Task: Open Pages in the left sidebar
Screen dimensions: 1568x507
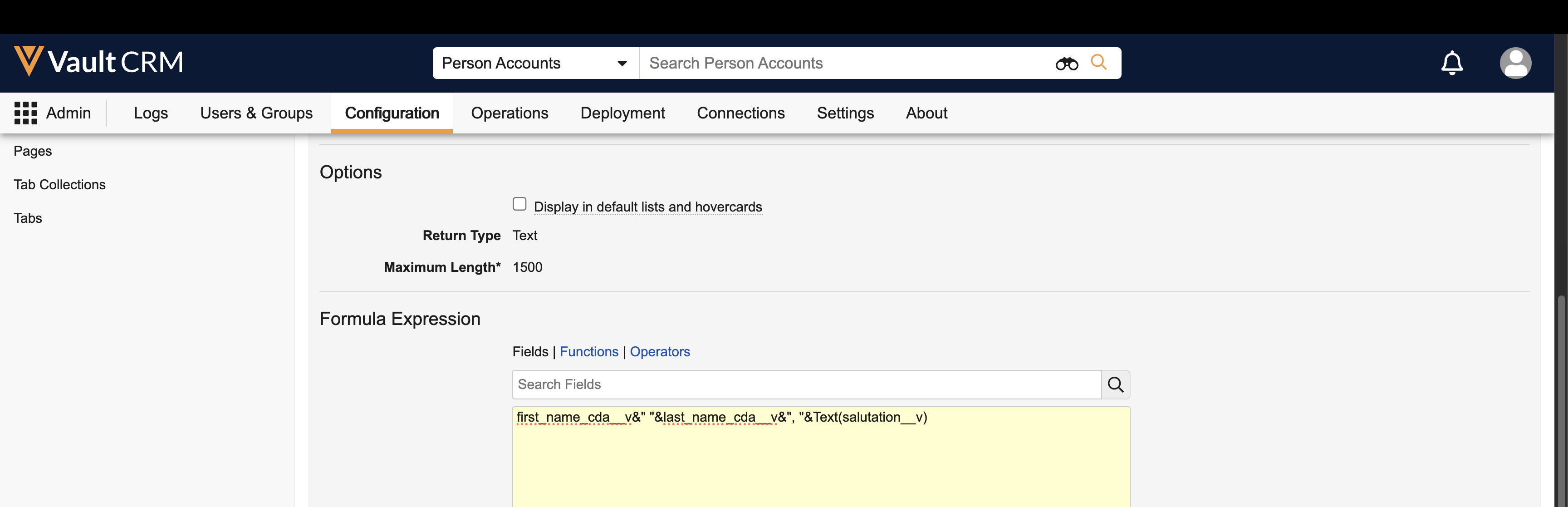Action: click(33, 151)
